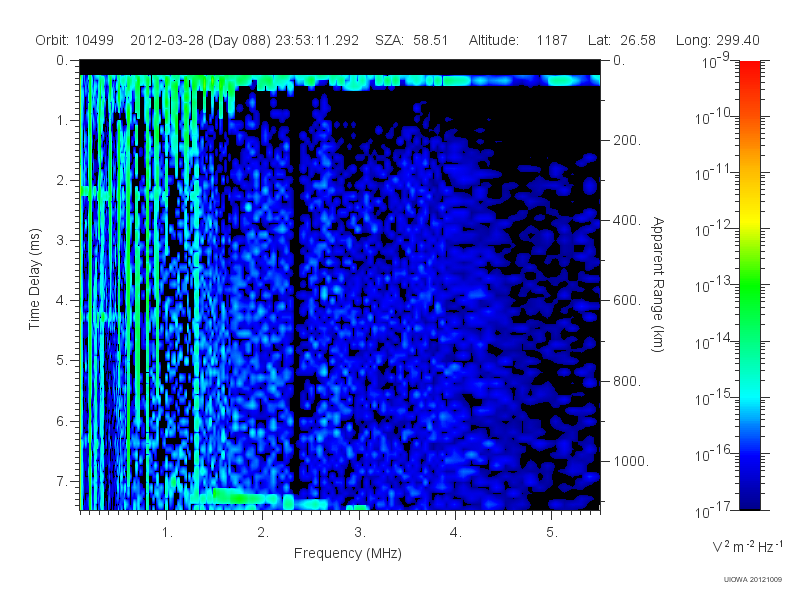
Task: Click the 600. apparent range tick label
Action: pos(627,301)
